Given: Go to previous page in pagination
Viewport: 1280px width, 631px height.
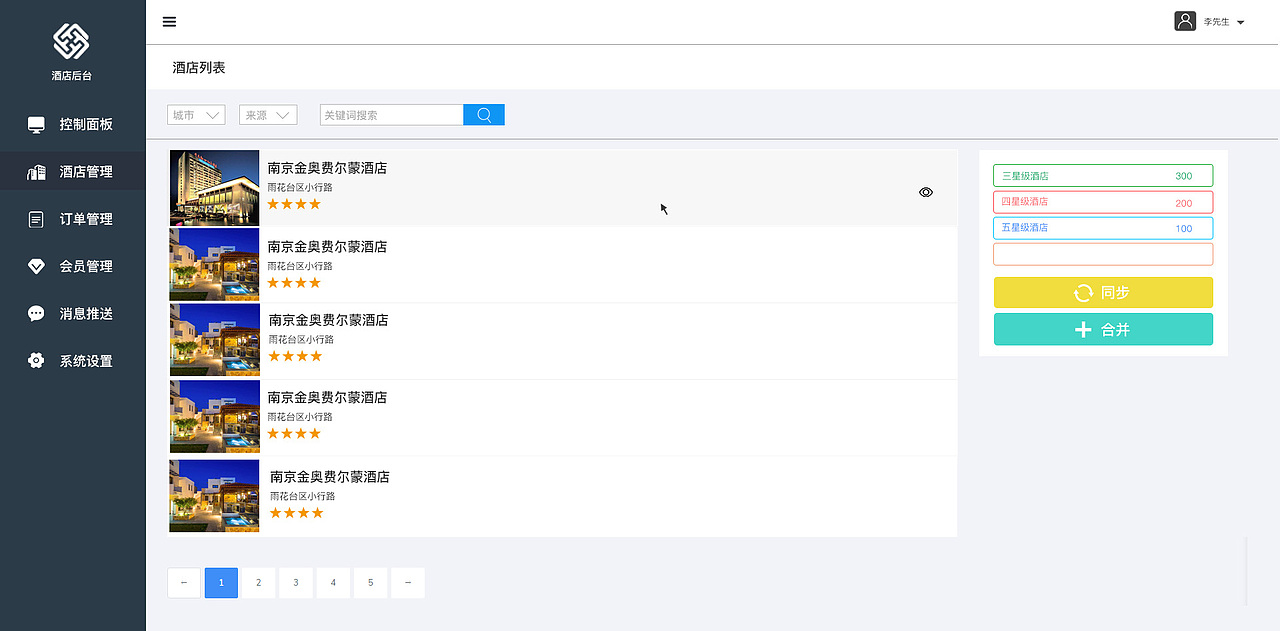Looking at the screenshot, I should click(184, 583).
